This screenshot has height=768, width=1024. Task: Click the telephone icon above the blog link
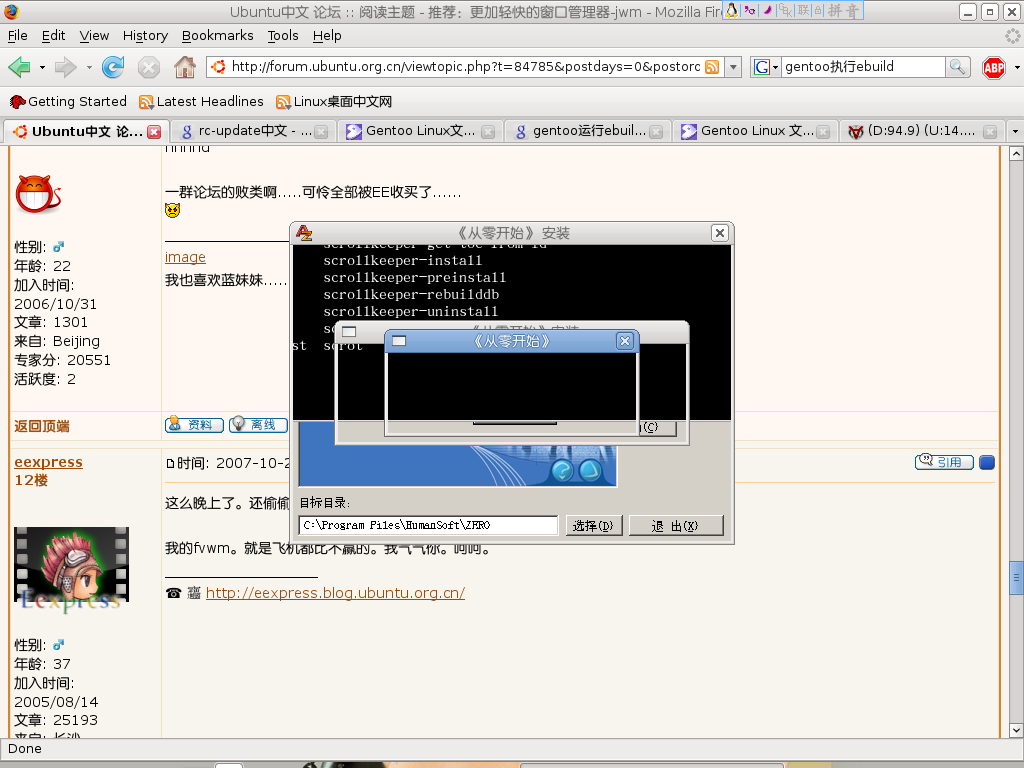coord(174,593)
